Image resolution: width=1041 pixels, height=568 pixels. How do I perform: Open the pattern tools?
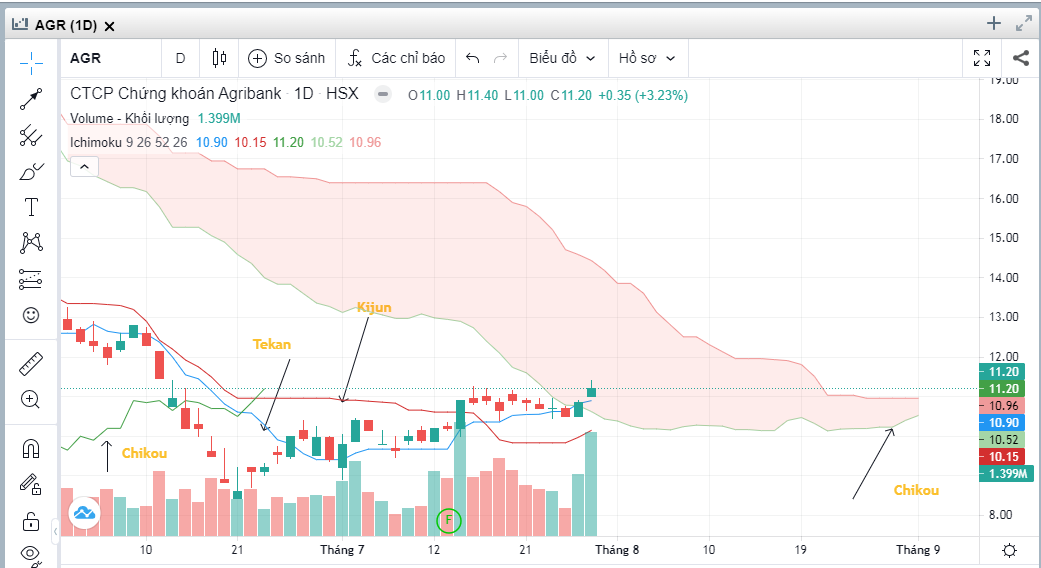[x=31, y=243]
